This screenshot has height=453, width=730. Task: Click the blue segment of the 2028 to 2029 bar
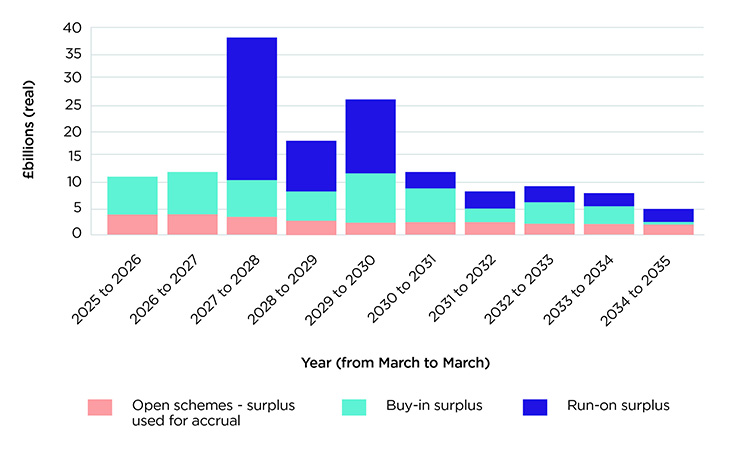(x=311, y=166)
